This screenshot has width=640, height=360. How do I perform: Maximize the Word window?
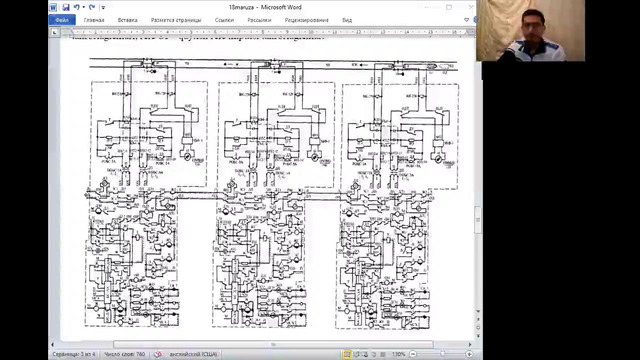coord(449,7)
